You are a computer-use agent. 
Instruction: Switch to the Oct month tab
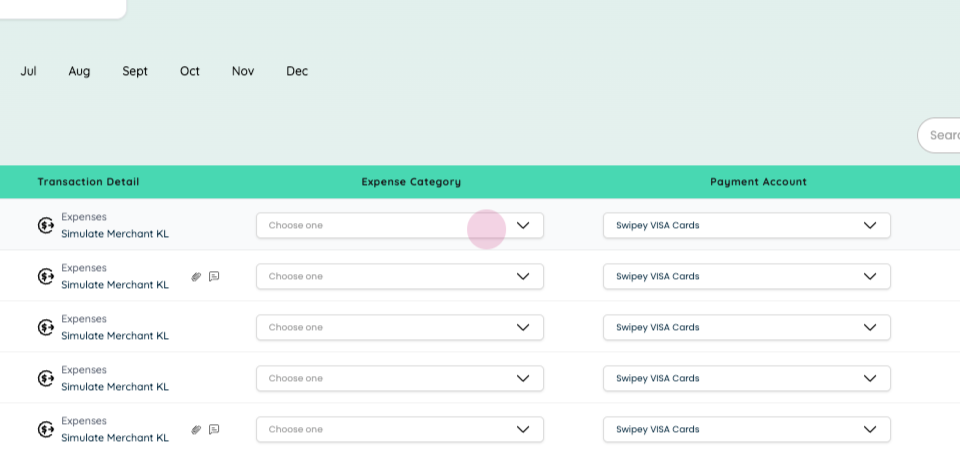tap(190, 71)
